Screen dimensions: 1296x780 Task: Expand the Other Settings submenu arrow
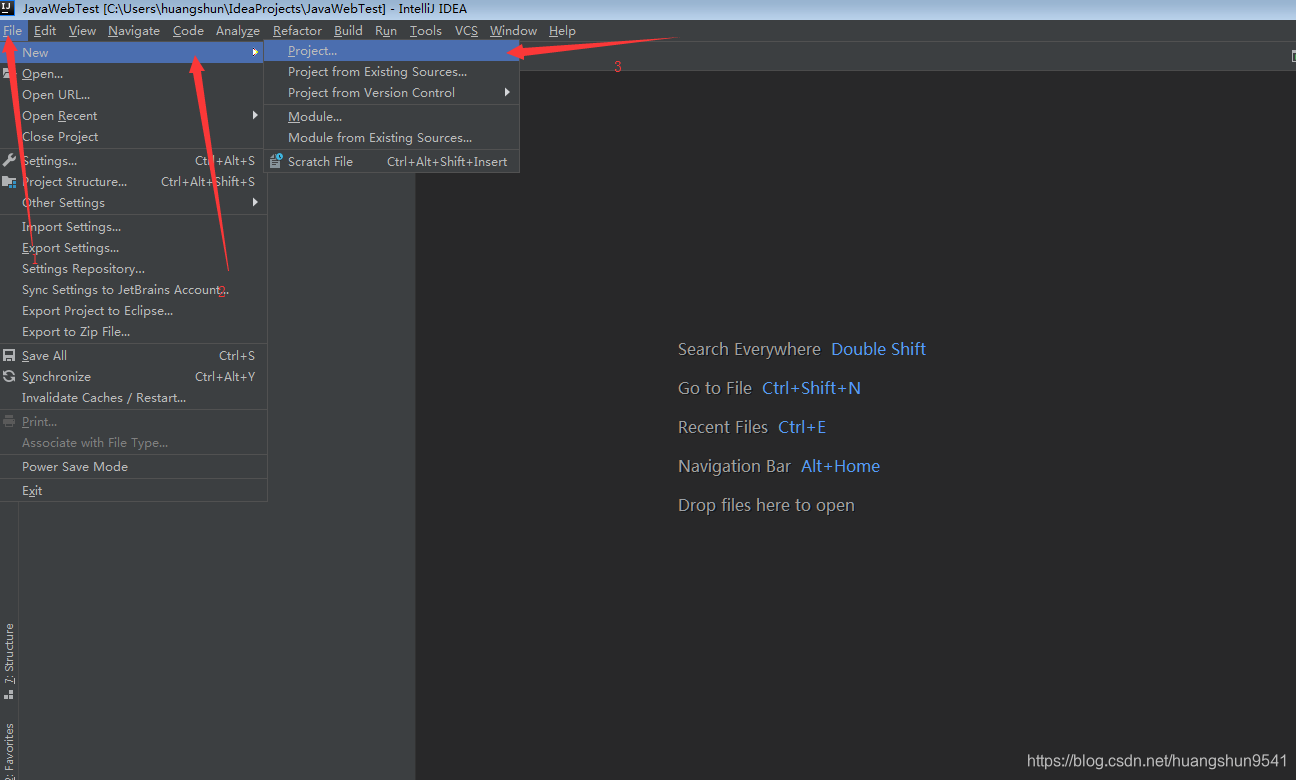[x=255, y=202]
